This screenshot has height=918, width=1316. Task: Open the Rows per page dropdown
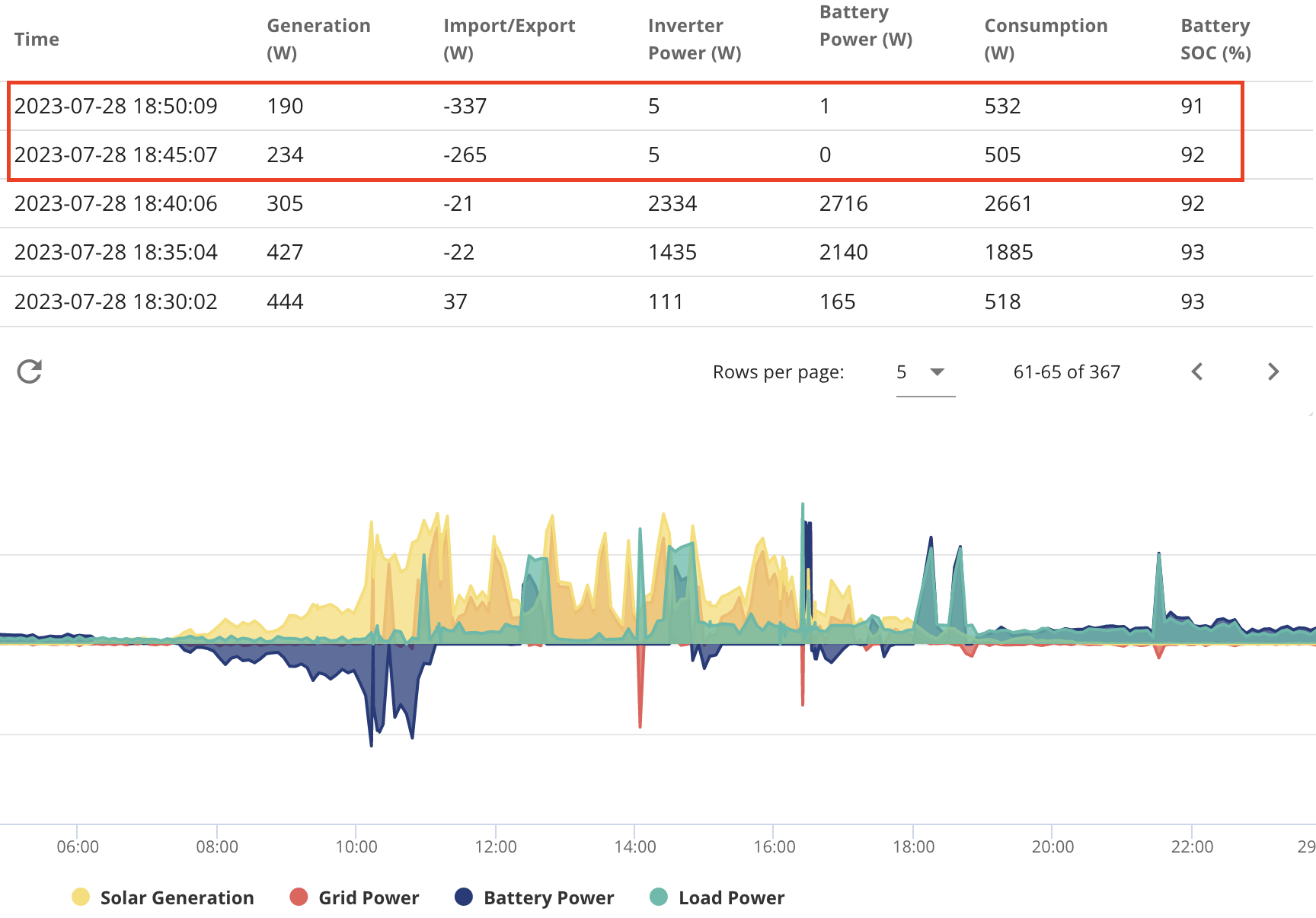[925, 372]
